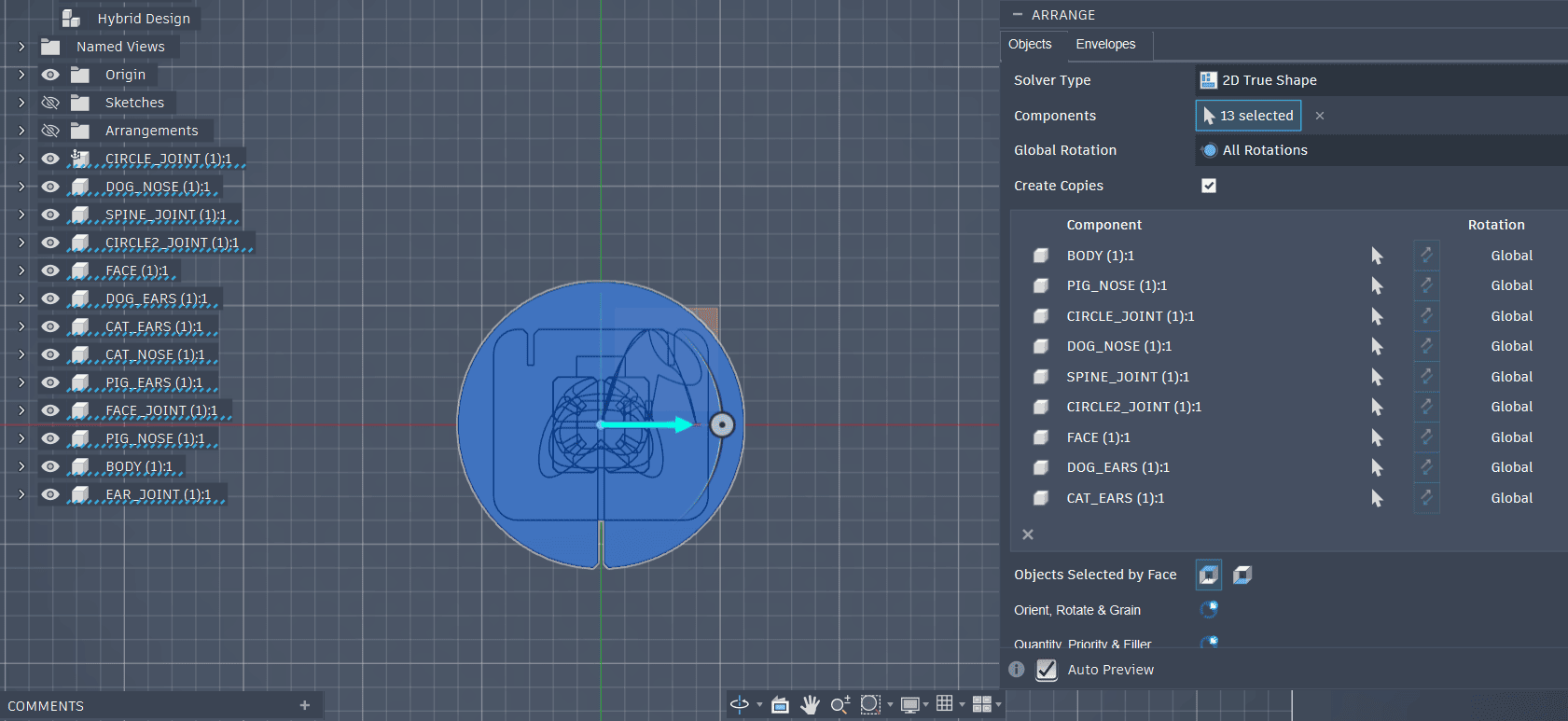Expand SPINE_JOINT (1):1 tree node
Screen dimensions: 1568x721
click(21, 215)
